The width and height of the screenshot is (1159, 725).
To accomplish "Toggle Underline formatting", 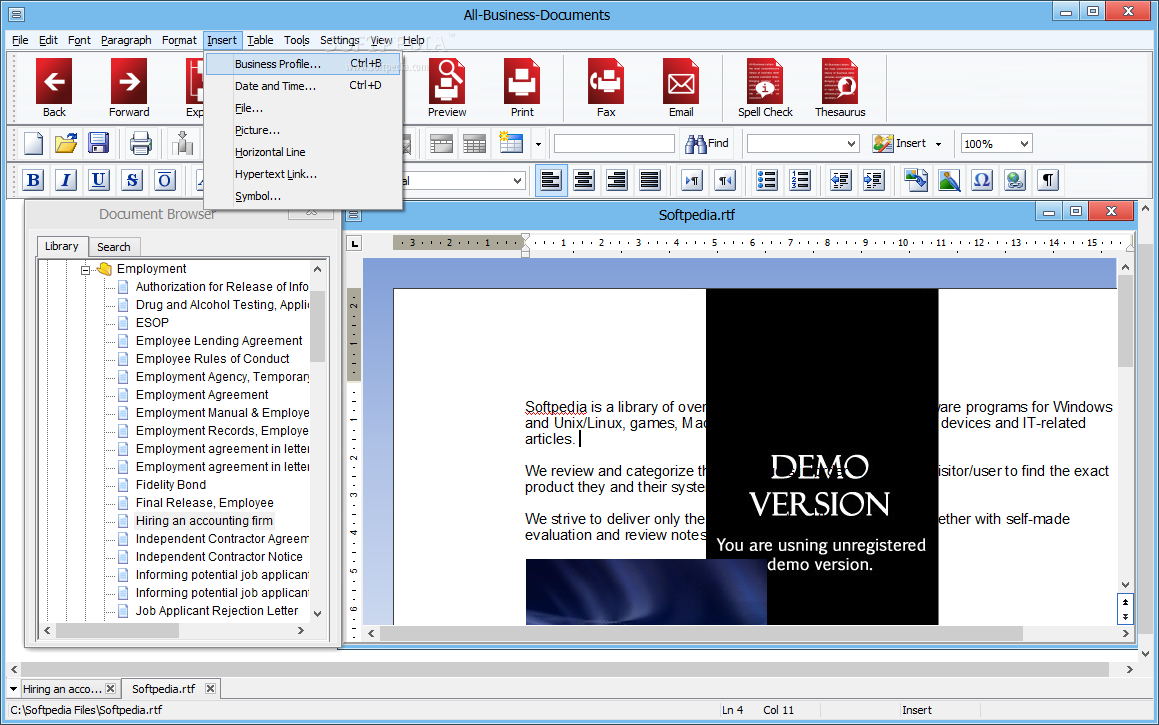I will pyautogui.click(x=98, y=180).
